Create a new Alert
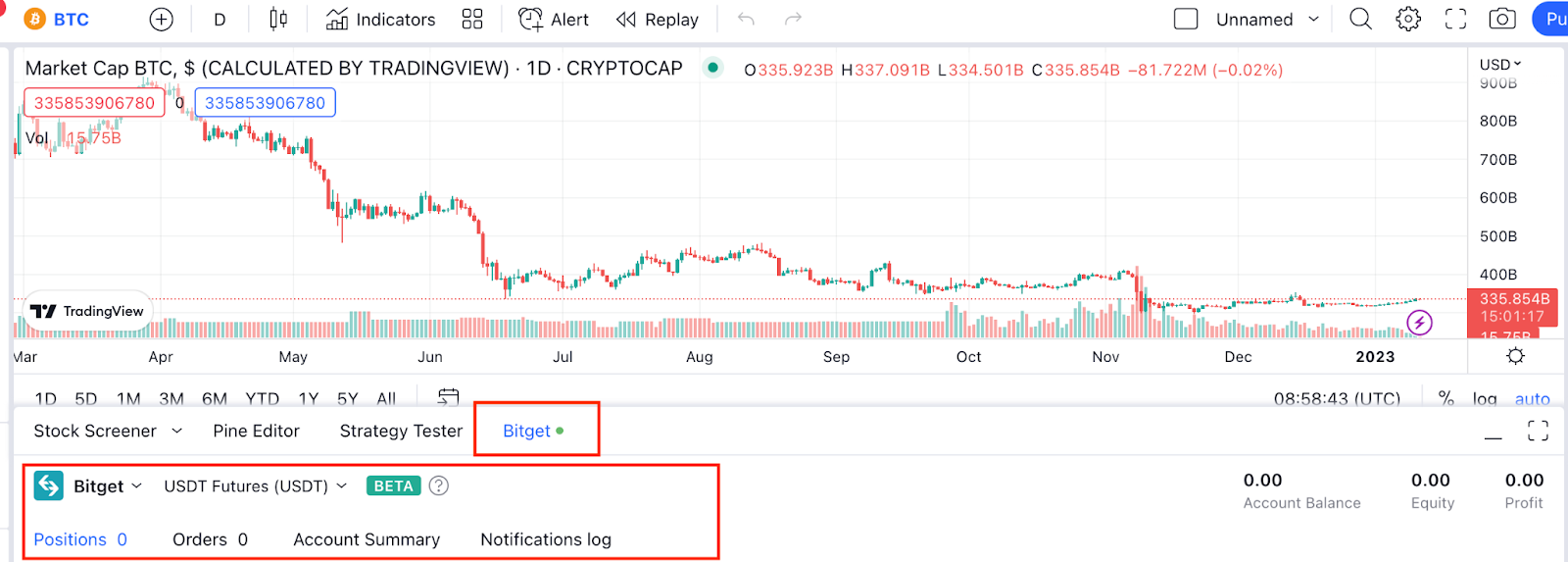Viewport: 1568px width, 562px height. (x=554, y=20)
